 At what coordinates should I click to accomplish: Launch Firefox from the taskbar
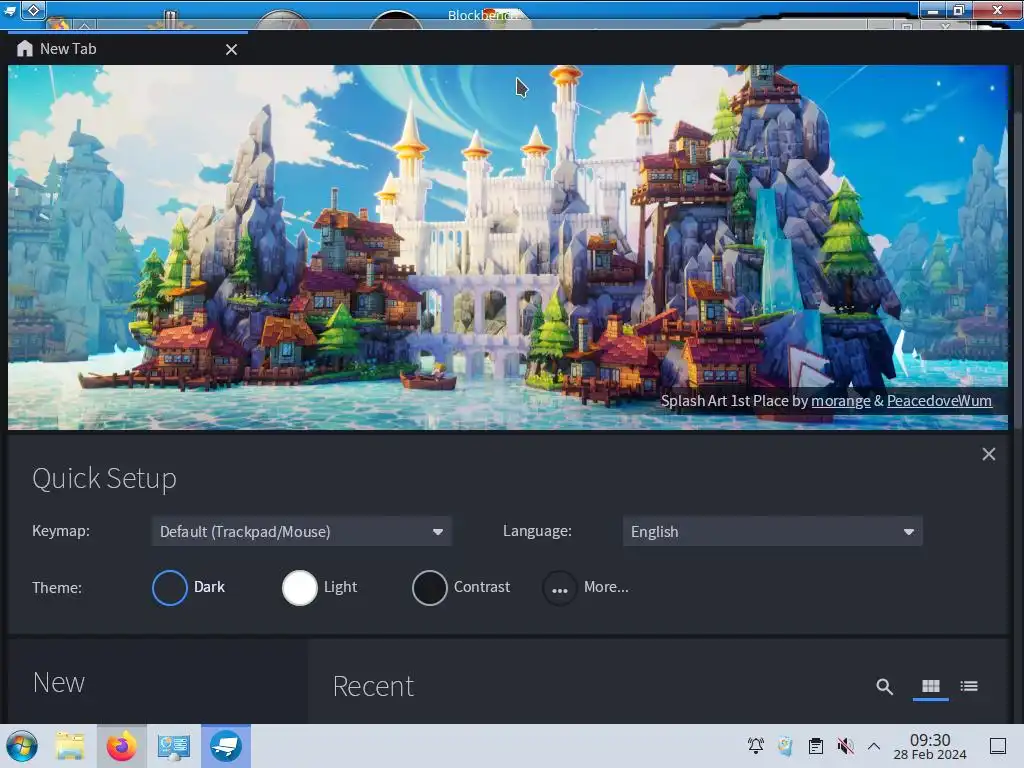(x=121, y=746)
